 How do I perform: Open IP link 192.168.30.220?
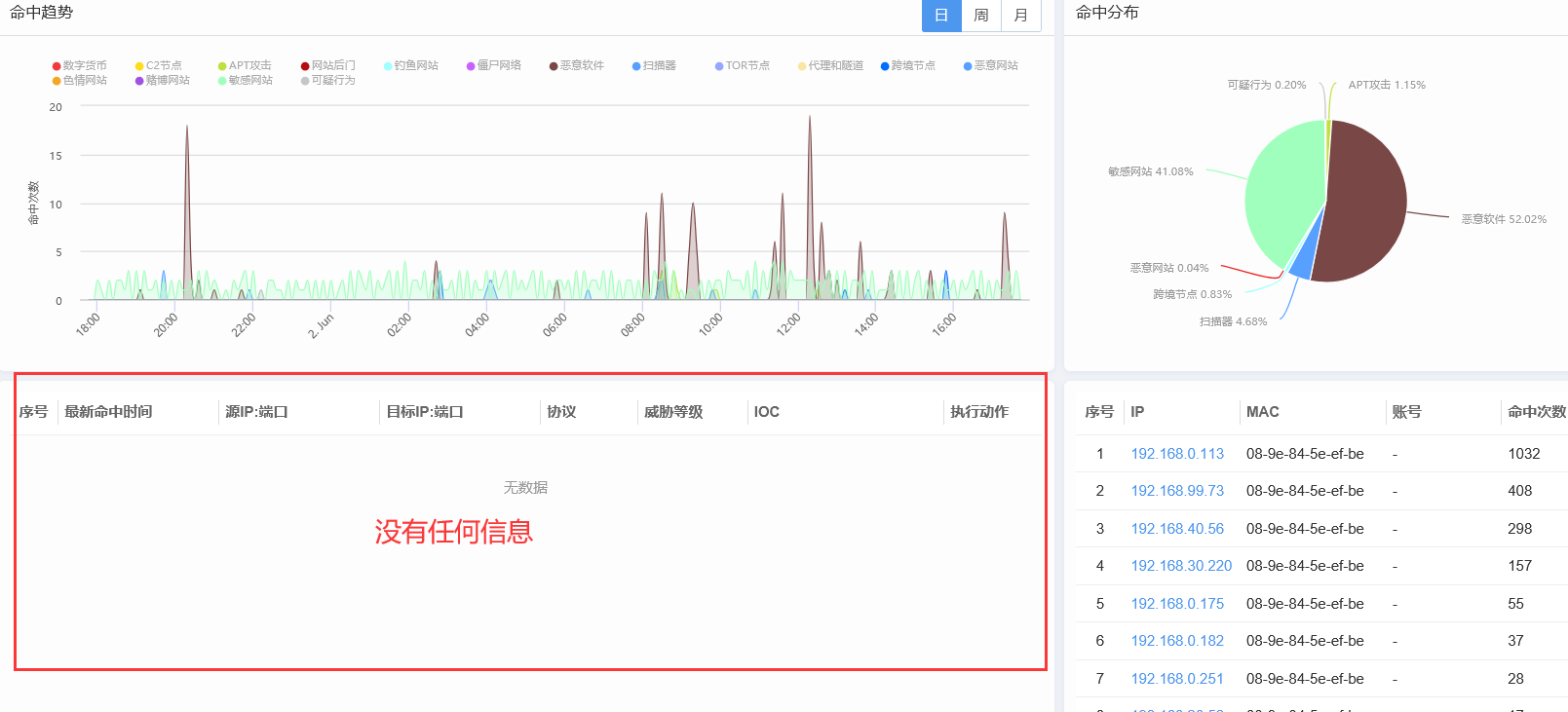pyautogui.click(x=1181, y=566)
